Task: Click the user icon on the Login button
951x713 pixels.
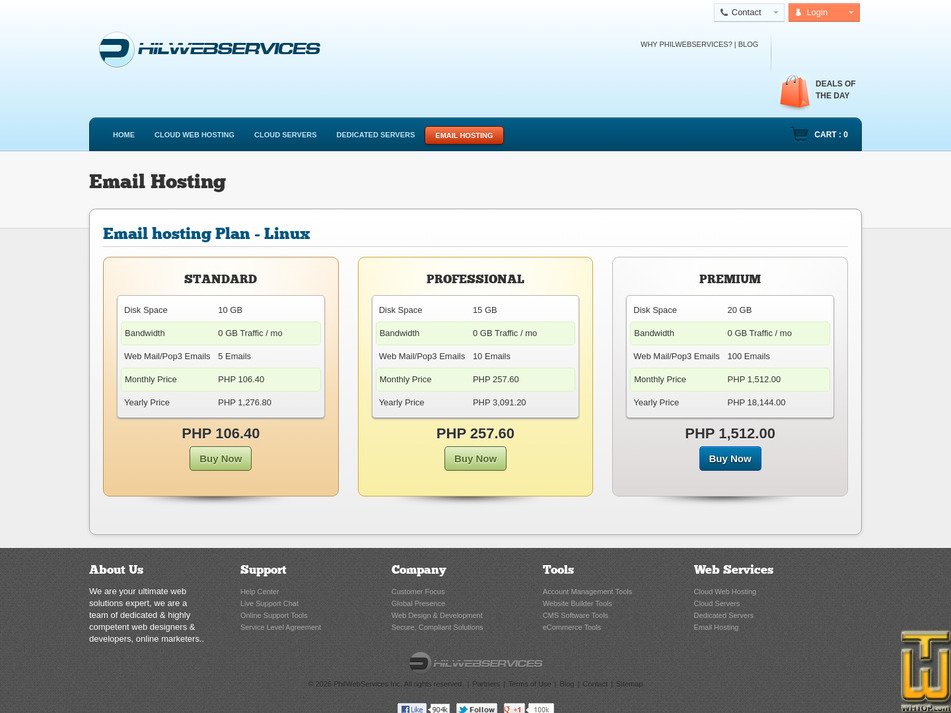Action: (x=798, y=12)
